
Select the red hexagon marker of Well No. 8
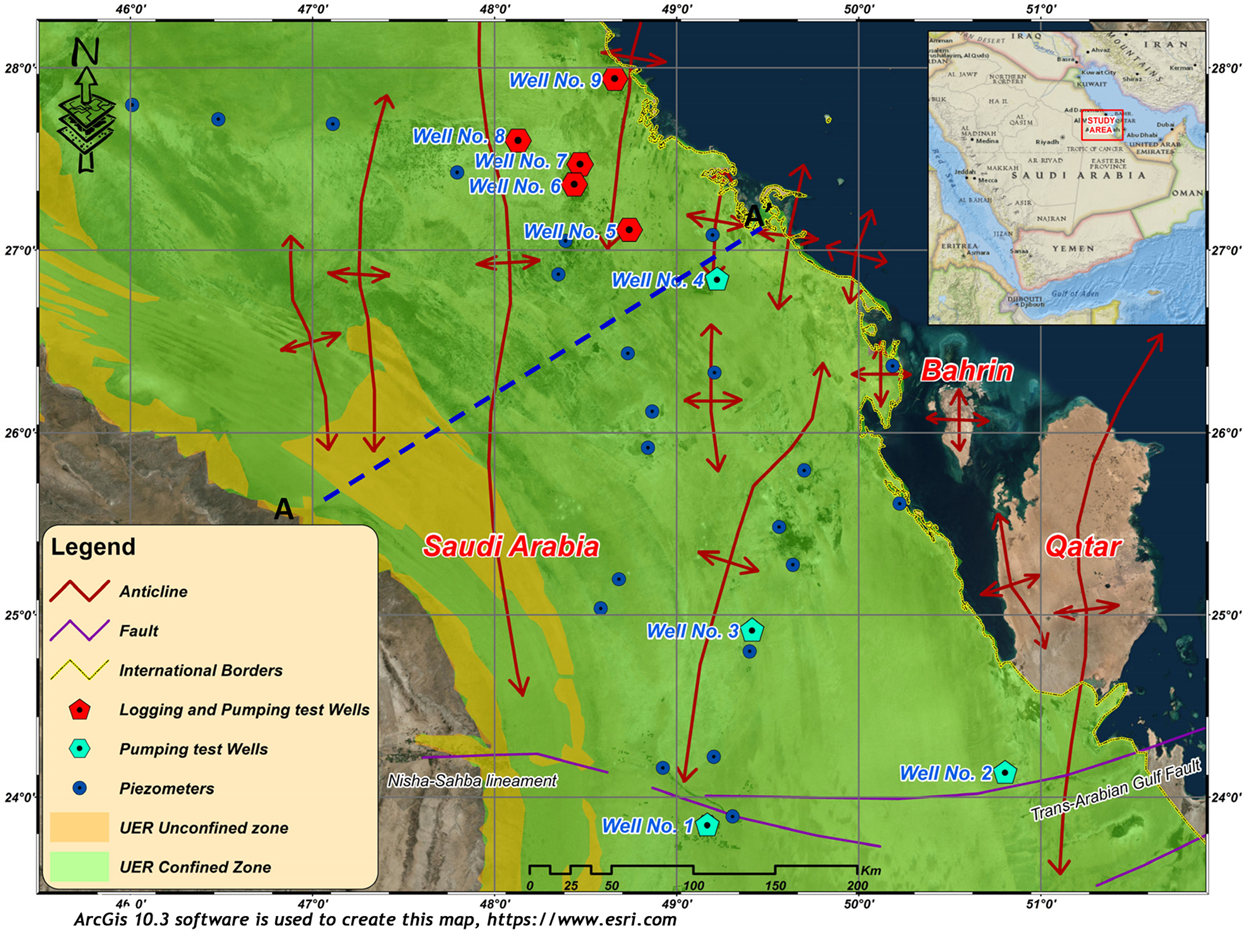(517, 140)
